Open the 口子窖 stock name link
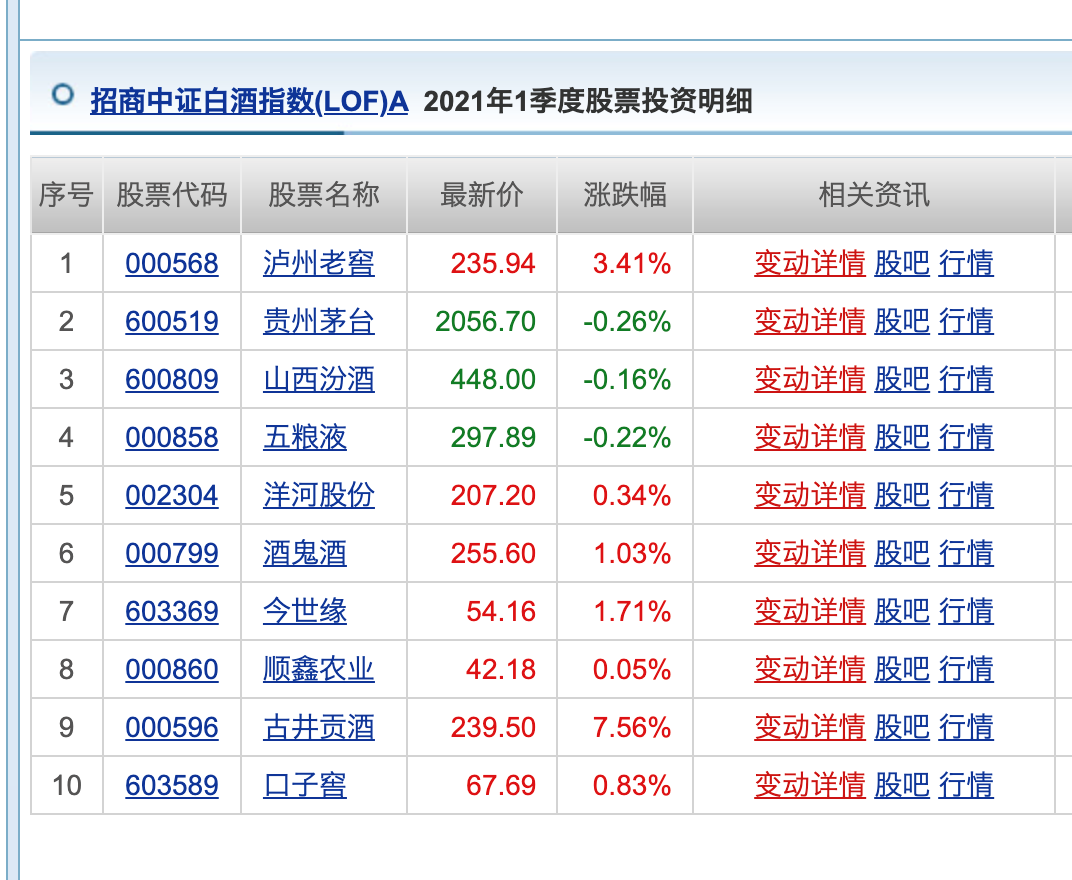This screenshot has height=880, width=1072. pyautogui.click(x=305, y=786)
